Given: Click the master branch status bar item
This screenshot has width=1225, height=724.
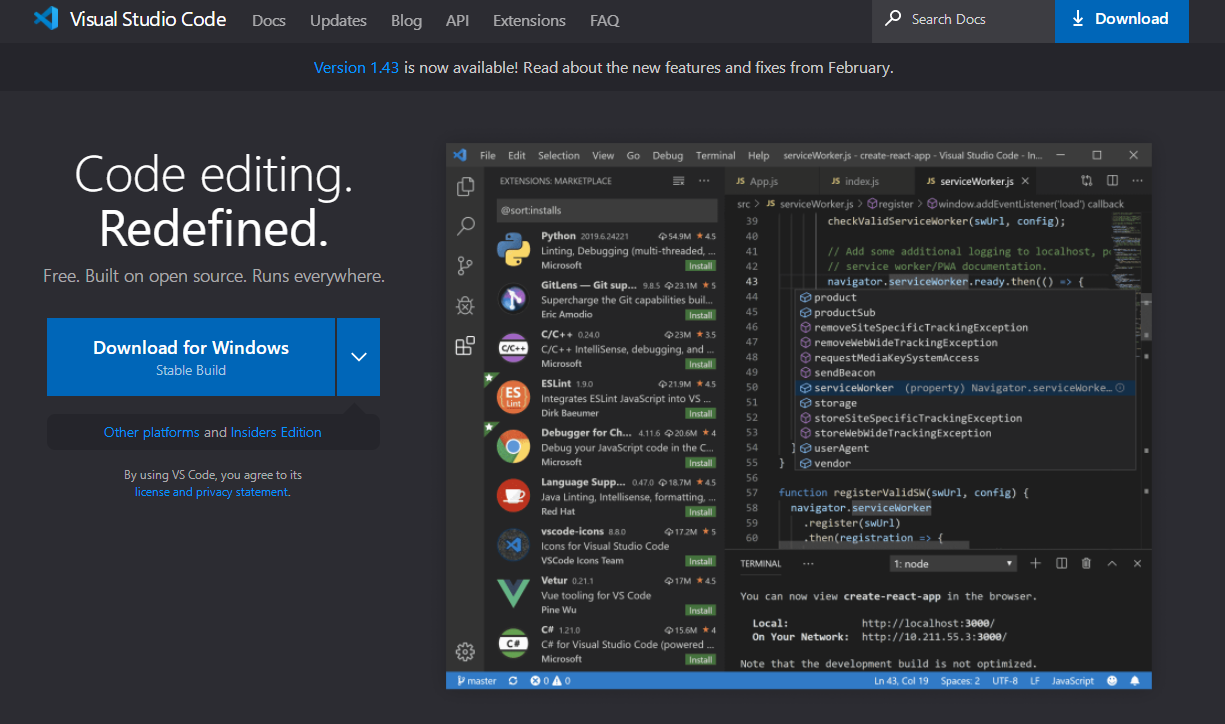Looking at the screenshot, I should tap(477, 681).
